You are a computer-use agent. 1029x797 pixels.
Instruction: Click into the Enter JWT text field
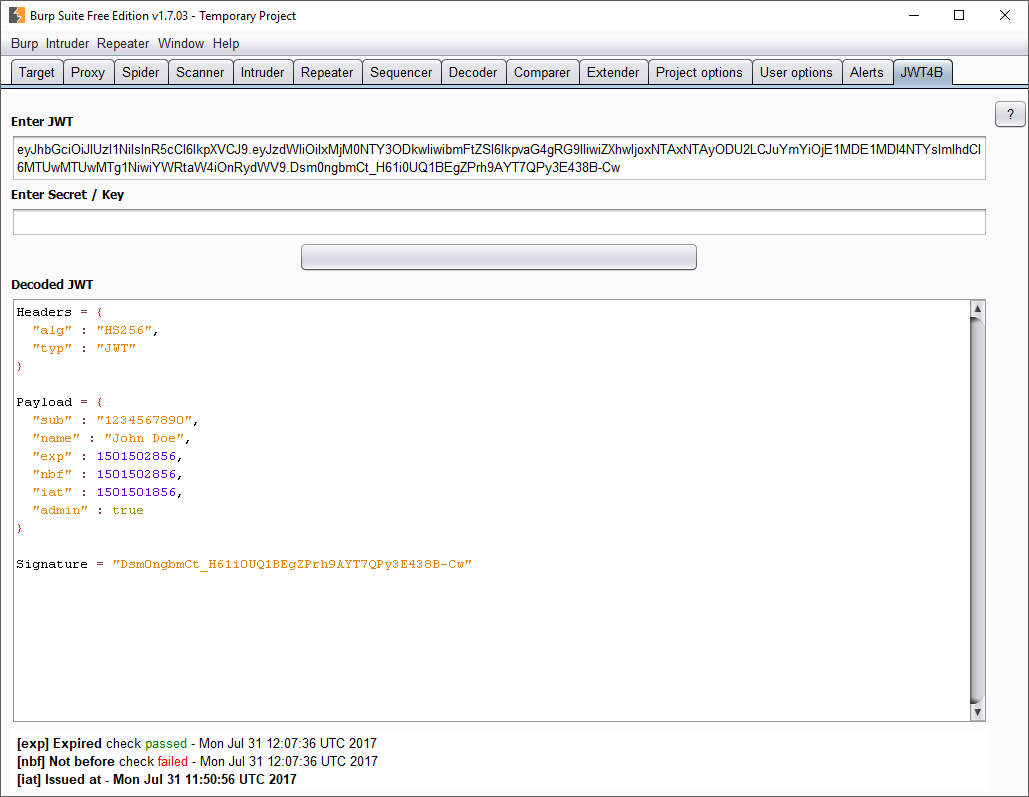pyautogui.click(x=499, y=158)
